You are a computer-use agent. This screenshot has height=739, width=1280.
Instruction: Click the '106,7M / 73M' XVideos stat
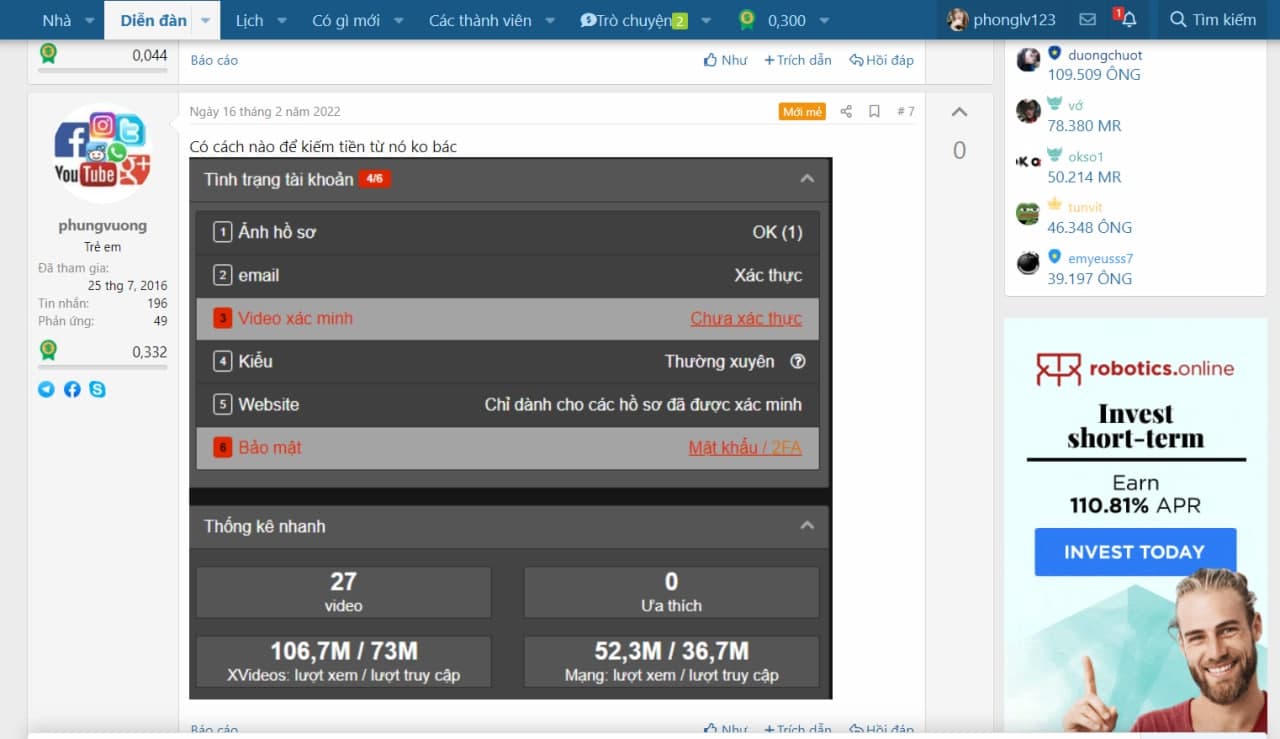(344, 662)
